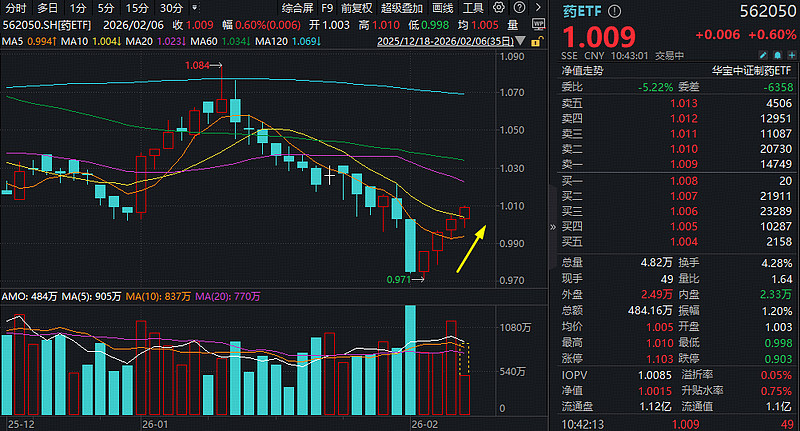Select 卖三 price 1.011
Image resolution: width=800 pixels, height=431 pixels.
684,134
